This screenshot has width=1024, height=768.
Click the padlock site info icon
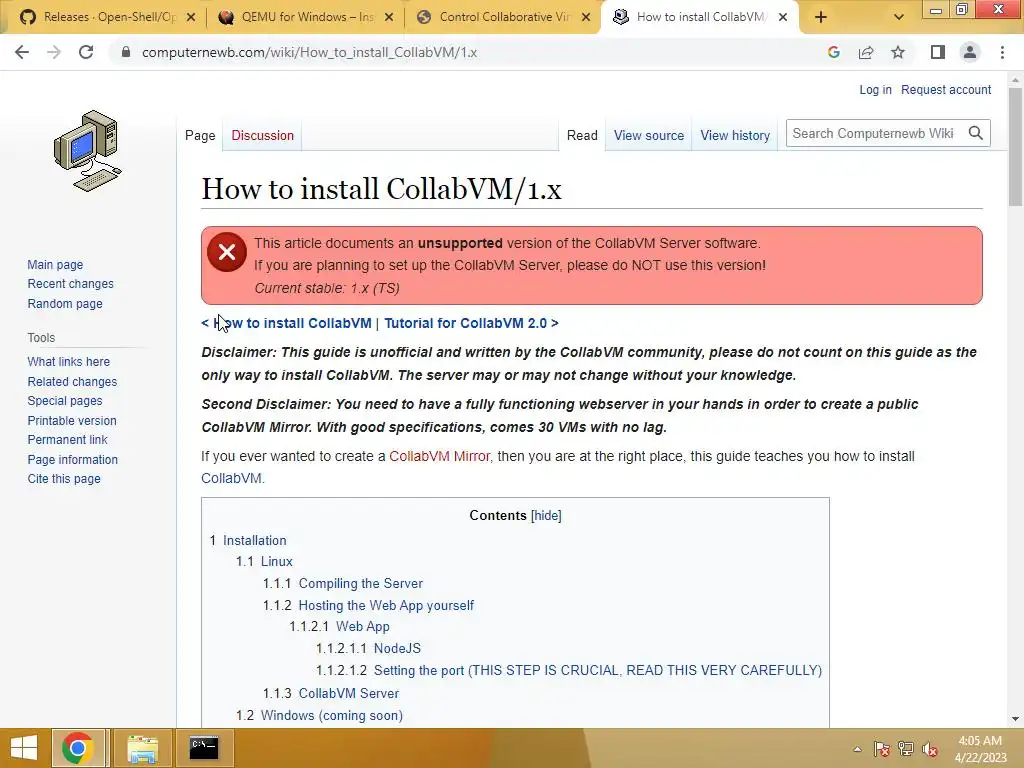pos(126,52)
